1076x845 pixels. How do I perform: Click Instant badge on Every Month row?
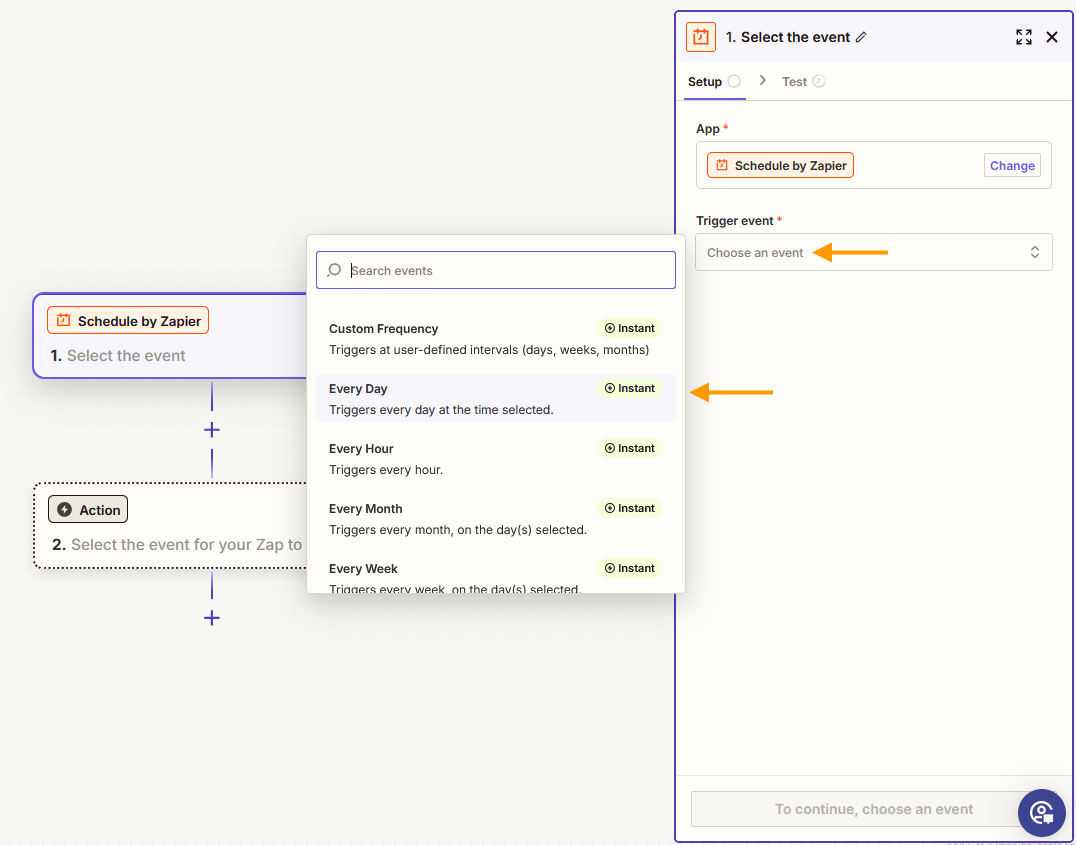(x=629, y=508)
